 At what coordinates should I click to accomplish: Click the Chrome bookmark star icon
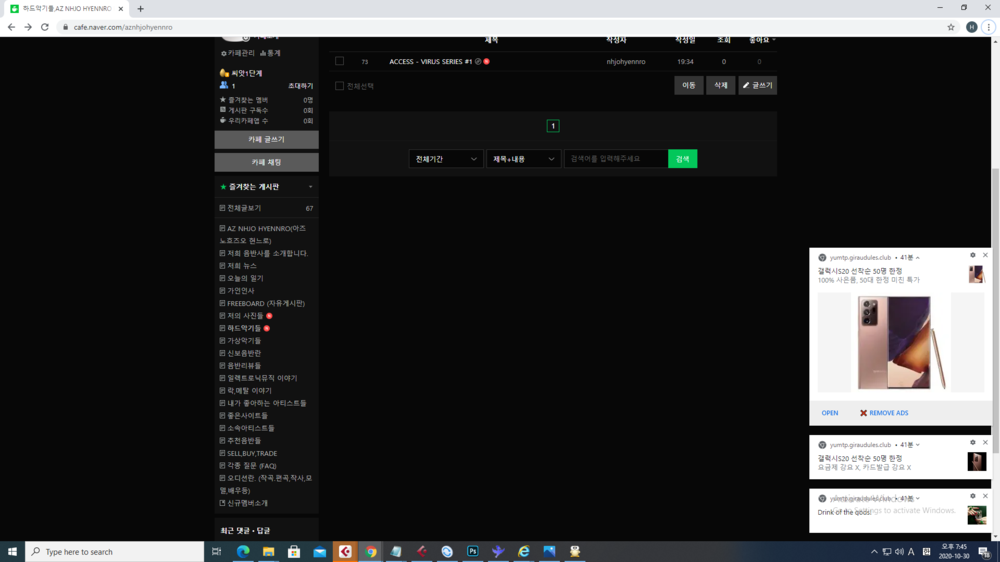pyautogui.click(x=951, y=27)
